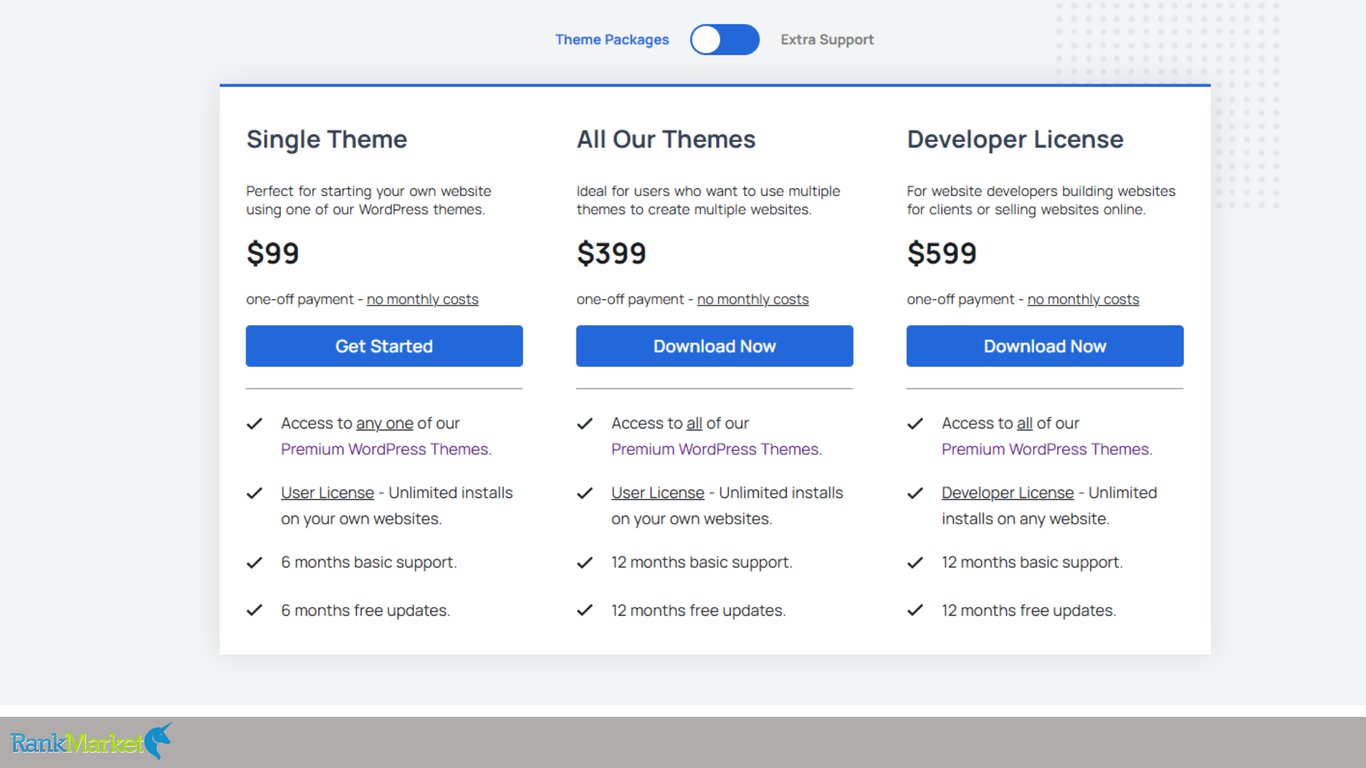The image size is (1366, 768).
Task: Click the underlined Developer License feature link
Action: (1008, 493)
